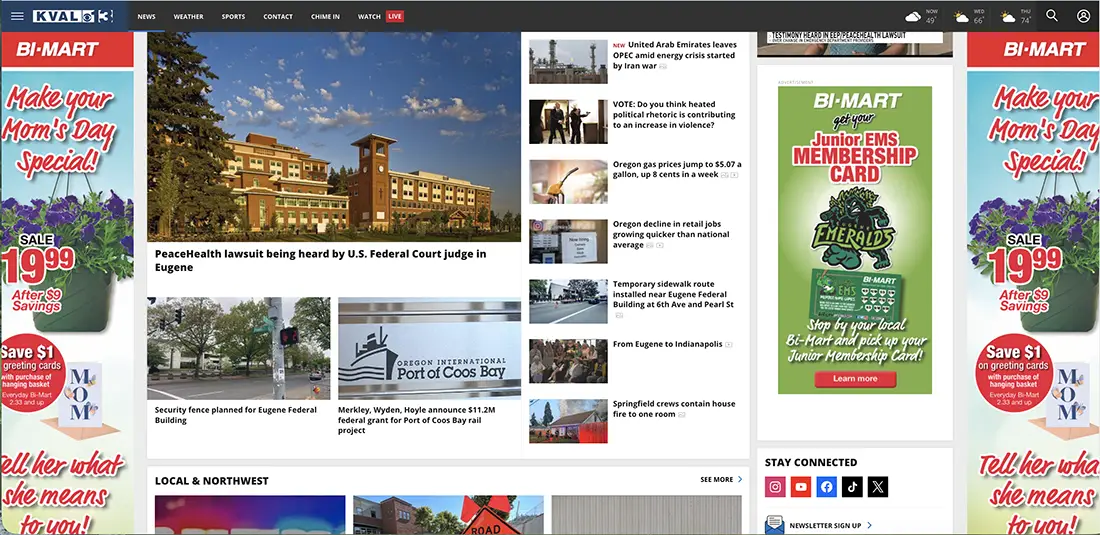Open Port of Coos Bay rail grant story
This screenshot has width=1100, height=535.
(x=417, y=420)
